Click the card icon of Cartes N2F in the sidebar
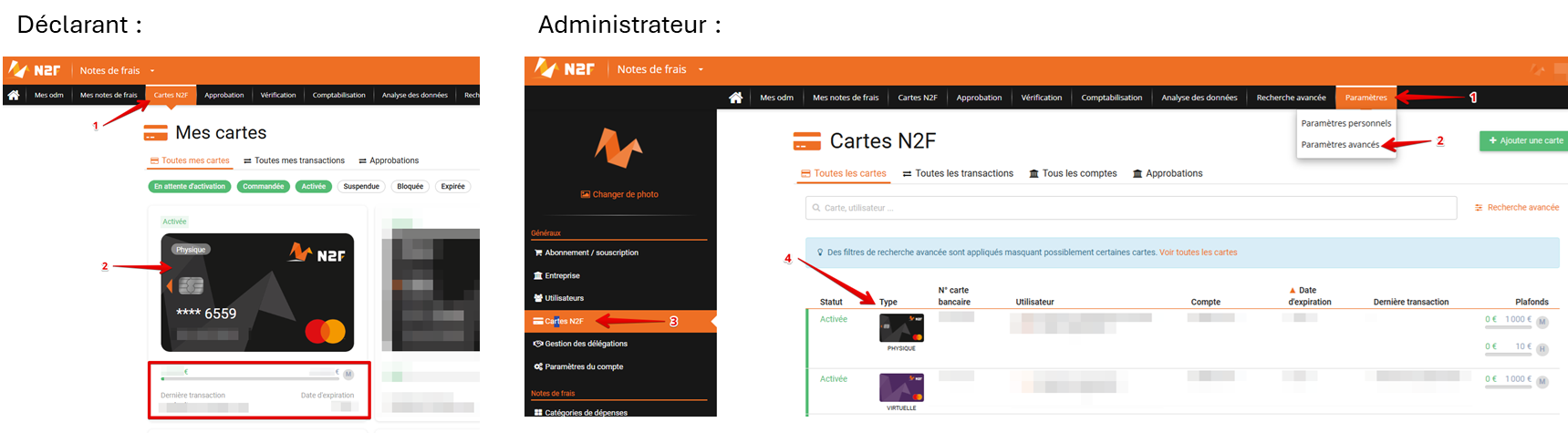 [x=538, y=321]
